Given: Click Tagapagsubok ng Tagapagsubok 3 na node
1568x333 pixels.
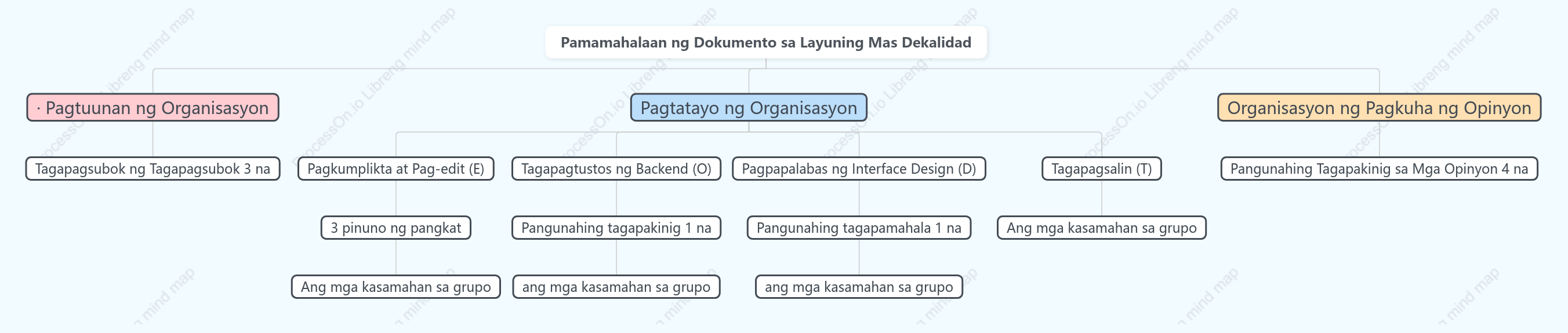Looking at the screenshot, I should click(153, 169).
